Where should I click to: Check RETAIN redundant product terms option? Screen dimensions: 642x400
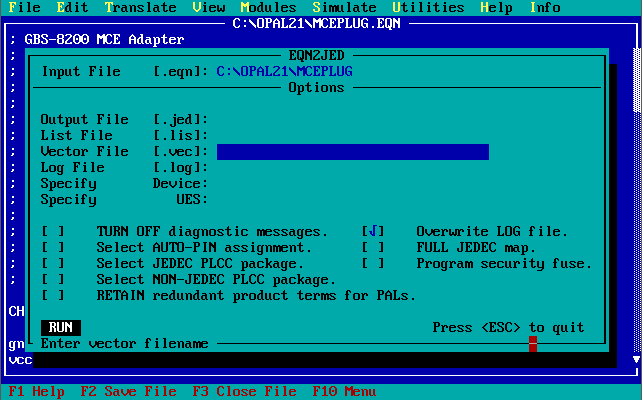53,296
